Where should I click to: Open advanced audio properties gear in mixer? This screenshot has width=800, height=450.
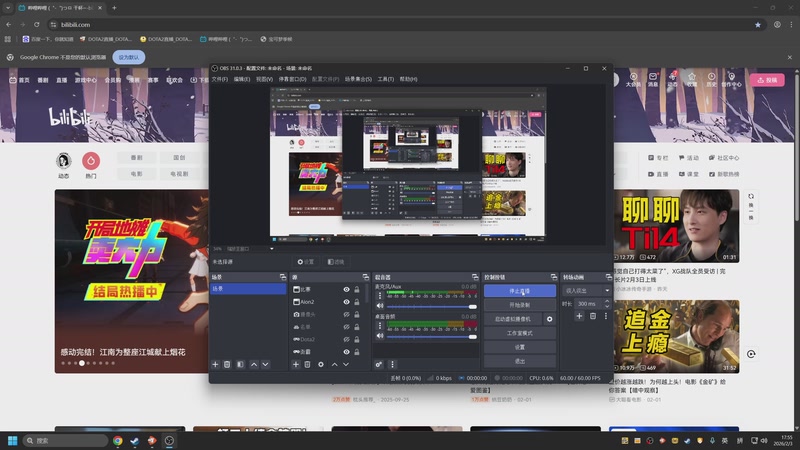click(379, 364)
